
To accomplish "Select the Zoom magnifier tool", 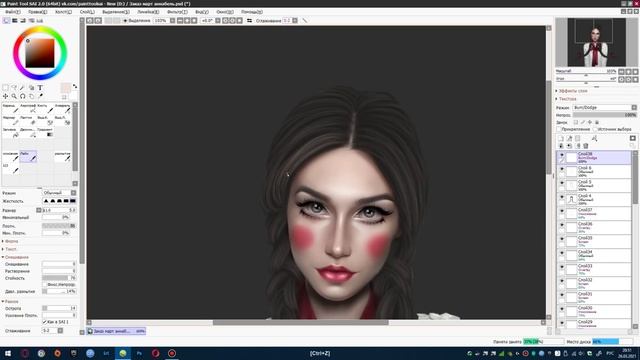I will click(x=14, y=96).
